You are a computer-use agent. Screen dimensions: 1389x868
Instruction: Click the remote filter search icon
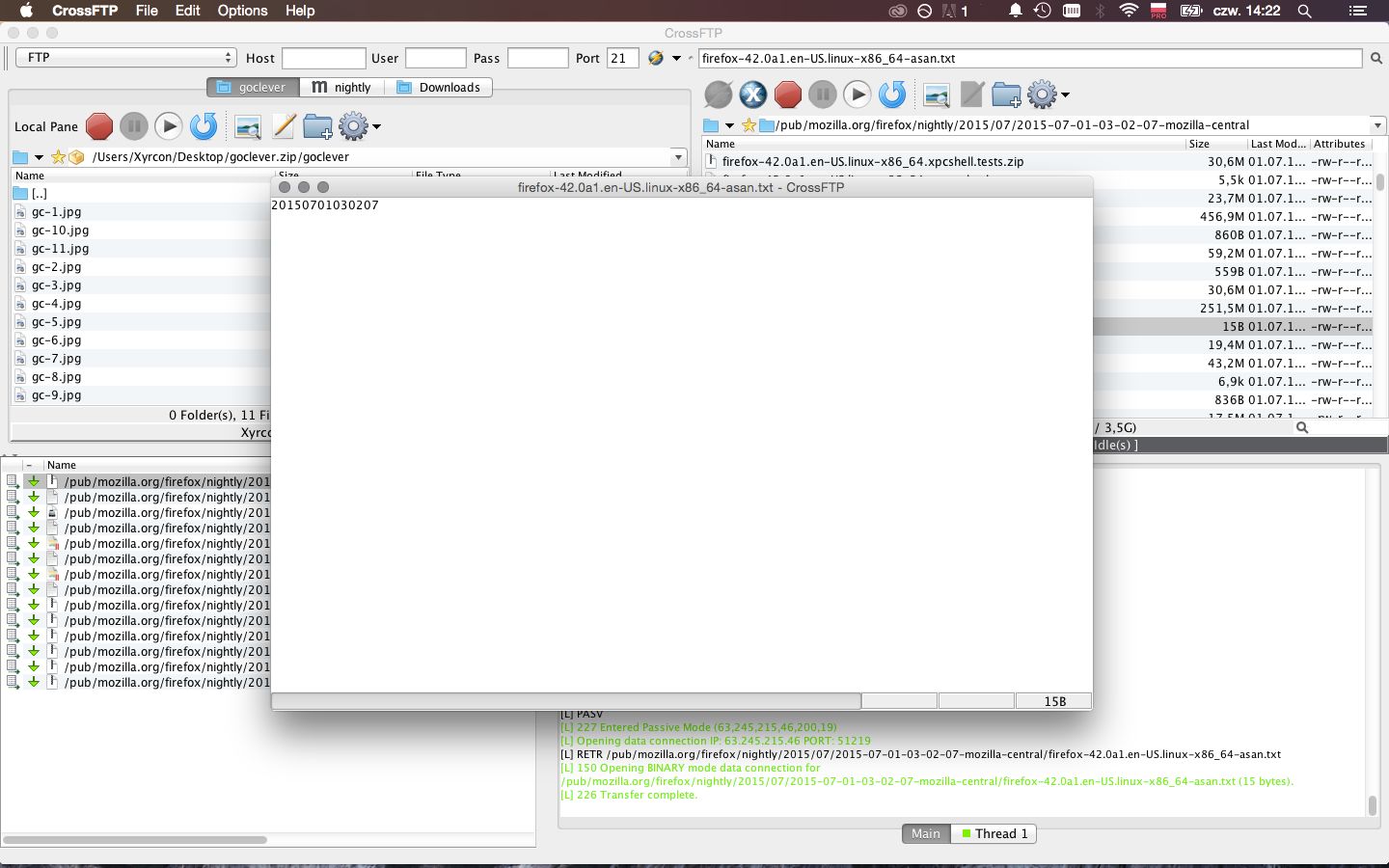pyautogui.click(x=1302, y=427)
